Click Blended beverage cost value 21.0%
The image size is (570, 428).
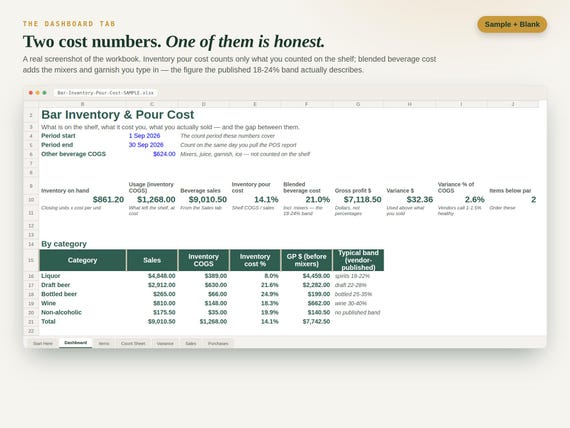pos(318,200)
